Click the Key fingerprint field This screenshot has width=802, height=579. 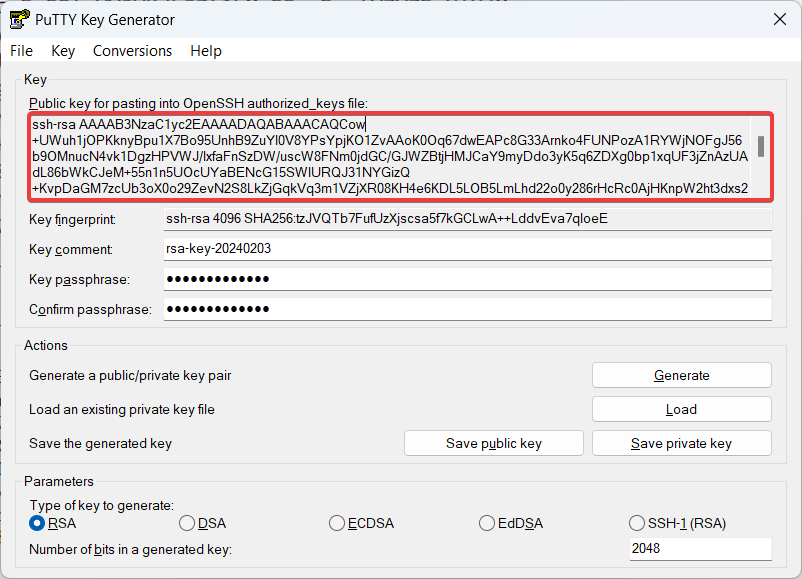point(467,219)
